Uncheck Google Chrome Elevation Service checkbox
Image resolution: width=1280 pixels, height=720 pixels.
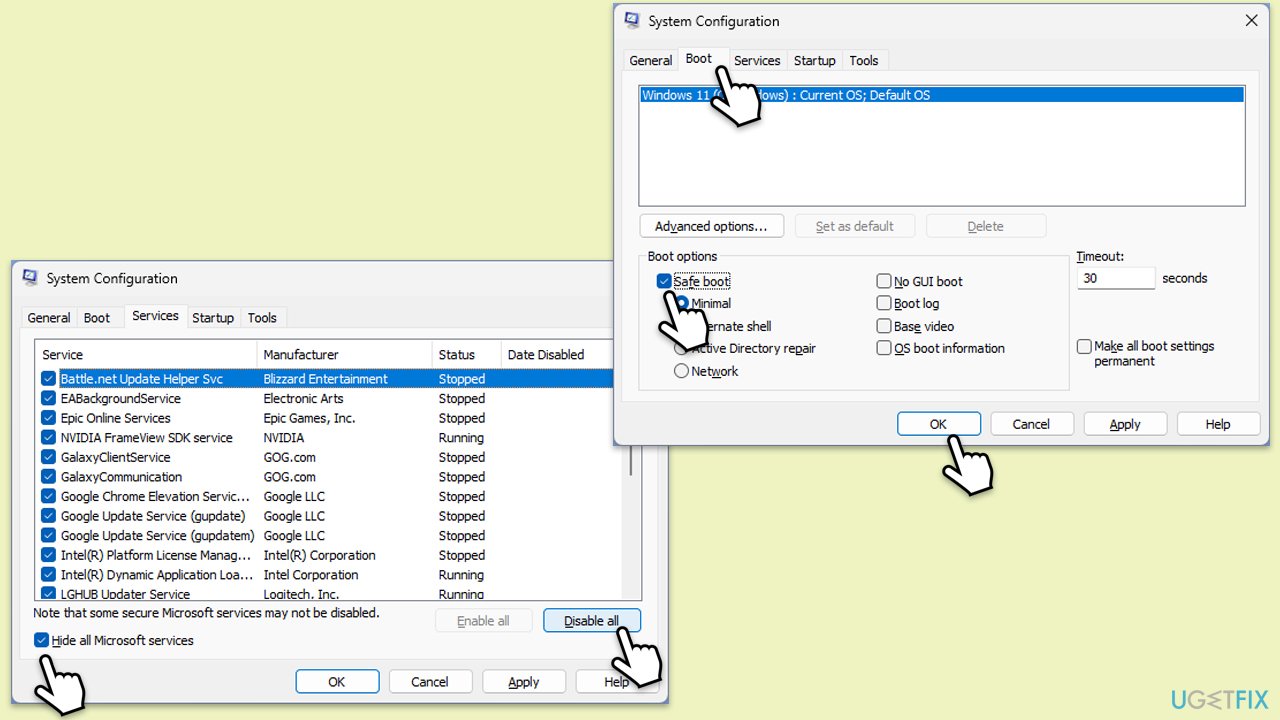coord(48,496)
